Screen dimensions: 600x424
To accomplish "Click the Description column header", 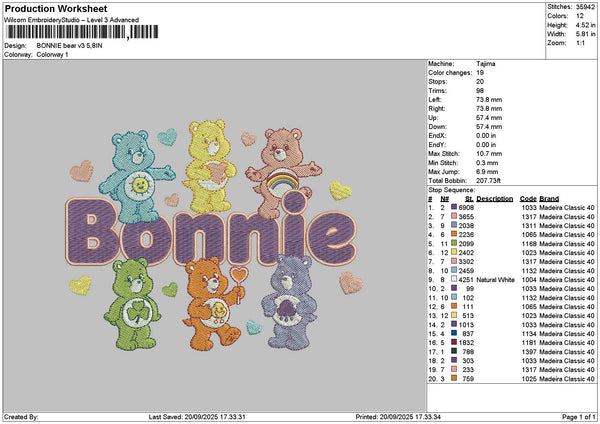I will point(494,198).
